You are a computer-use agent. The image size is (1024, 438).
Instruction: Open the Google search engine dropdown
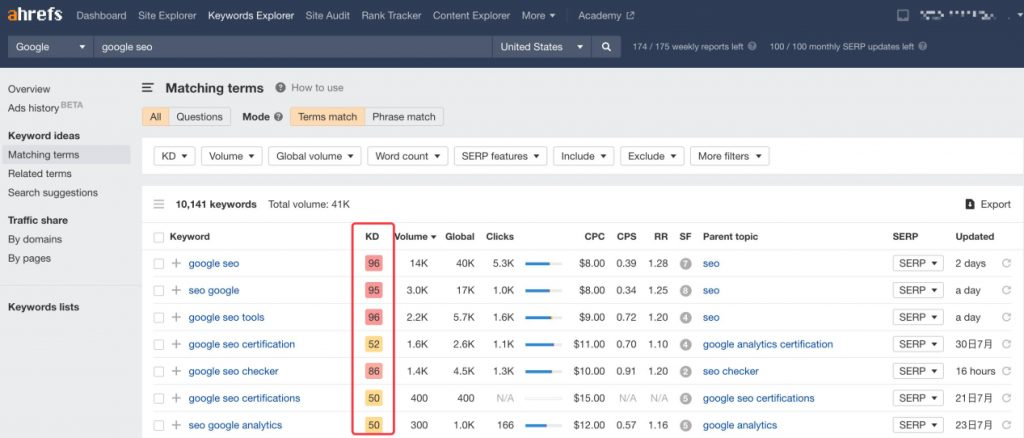coord(50,47)
